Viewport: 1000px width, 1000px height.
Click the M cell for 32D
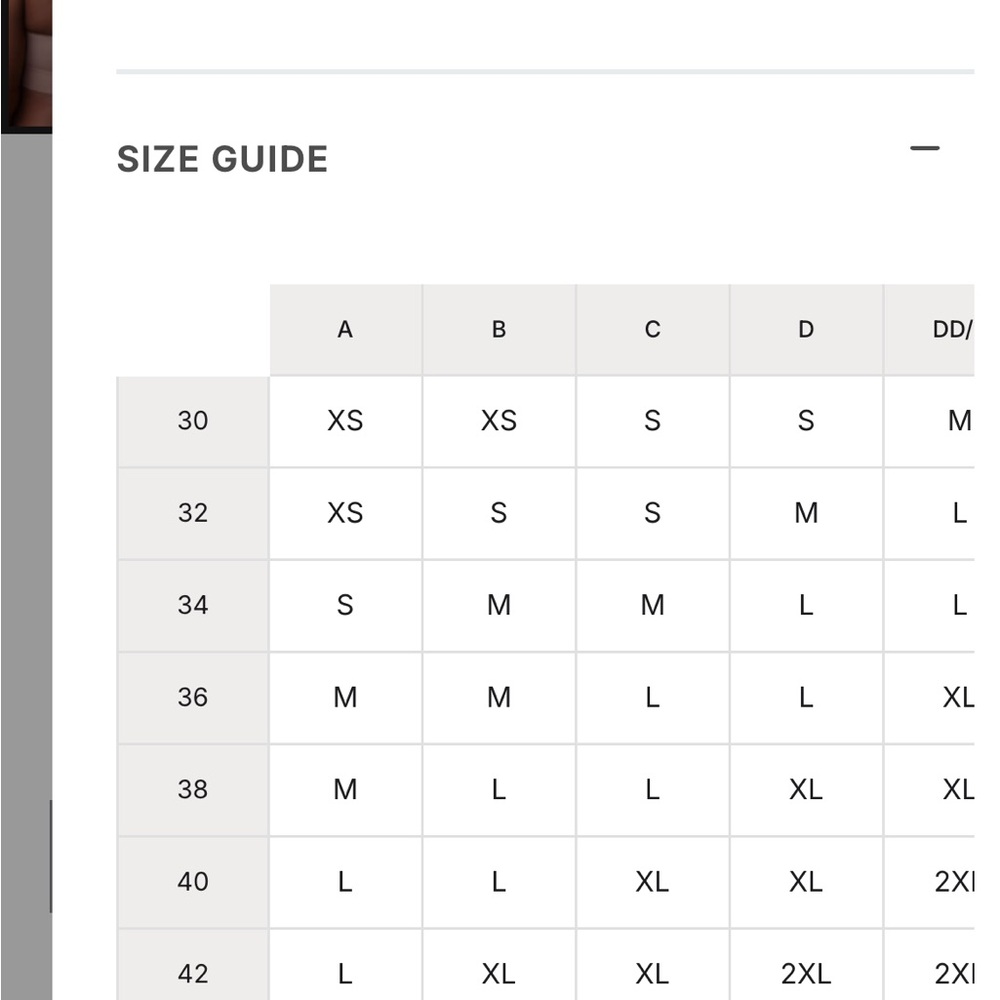click(x=807, y=513)
